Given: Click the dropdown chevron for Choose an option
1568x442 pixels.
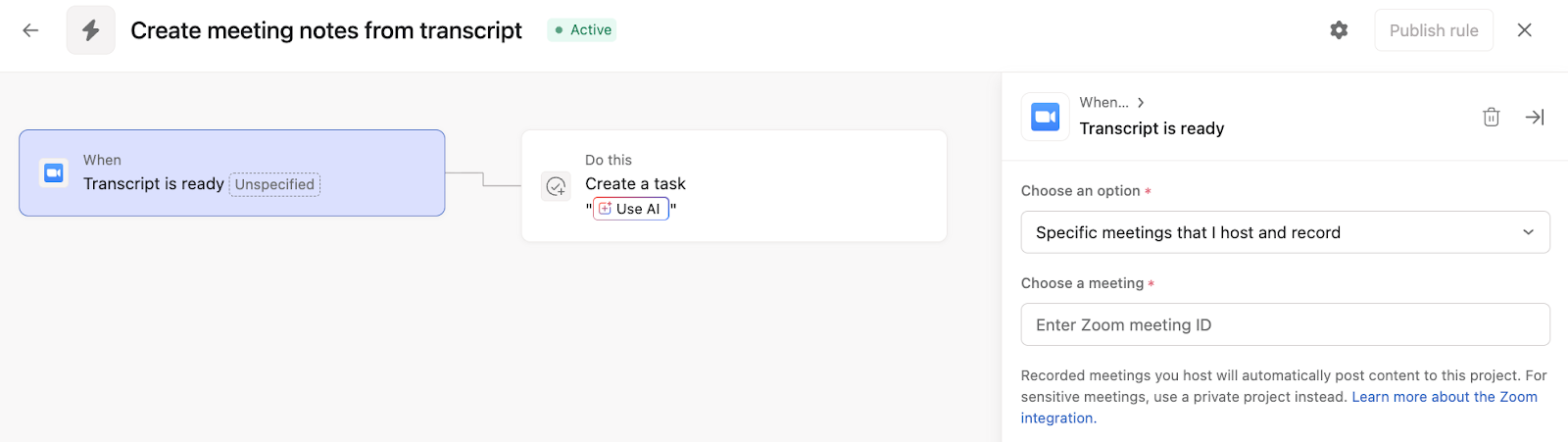Looking at the screenshot, I should tap(1528, 232).
